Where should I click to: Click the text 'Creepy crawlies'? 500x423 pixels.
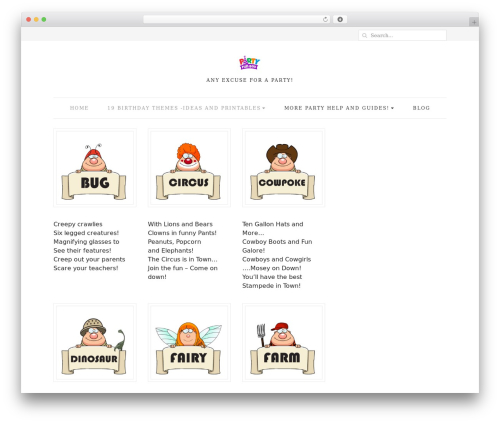pyautogui.click(x=78, y=224)
